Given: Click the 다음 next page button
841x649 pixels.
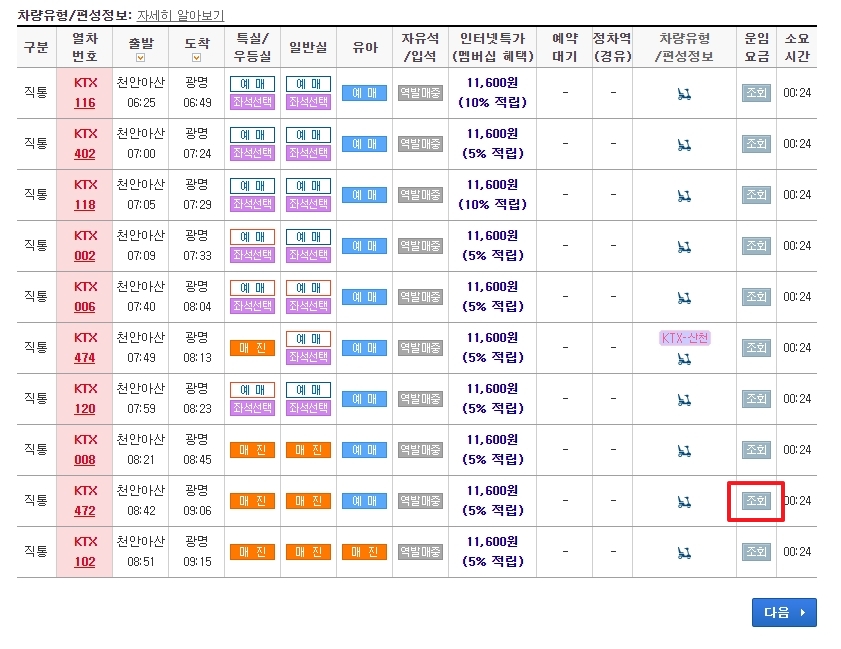Looking at the screenshot, I should (784, 612).
